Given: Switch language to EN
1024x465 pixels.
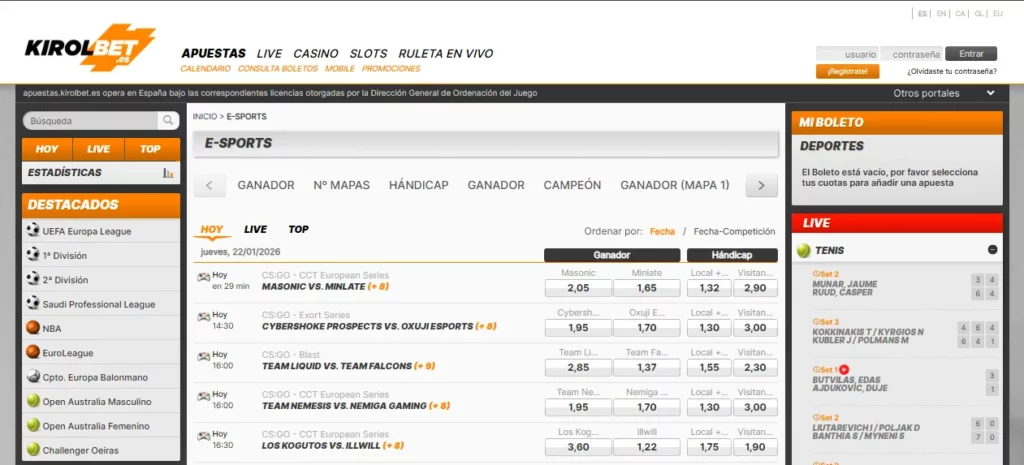Looking at the screenshot, I should tap(941, 13).
